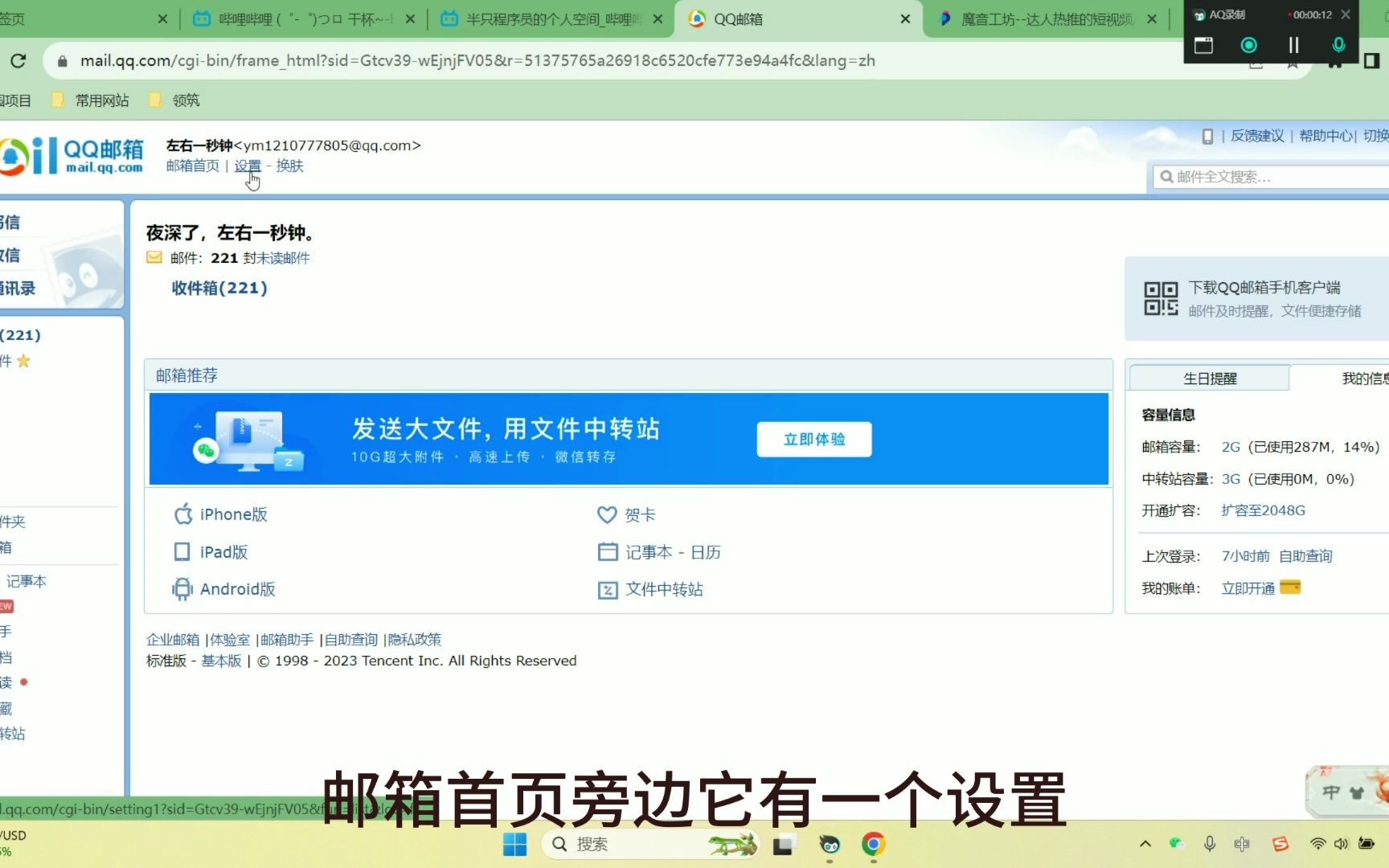Click the 反馈建议 link
Screen dimensions: 1389x868
[1257, 136]
